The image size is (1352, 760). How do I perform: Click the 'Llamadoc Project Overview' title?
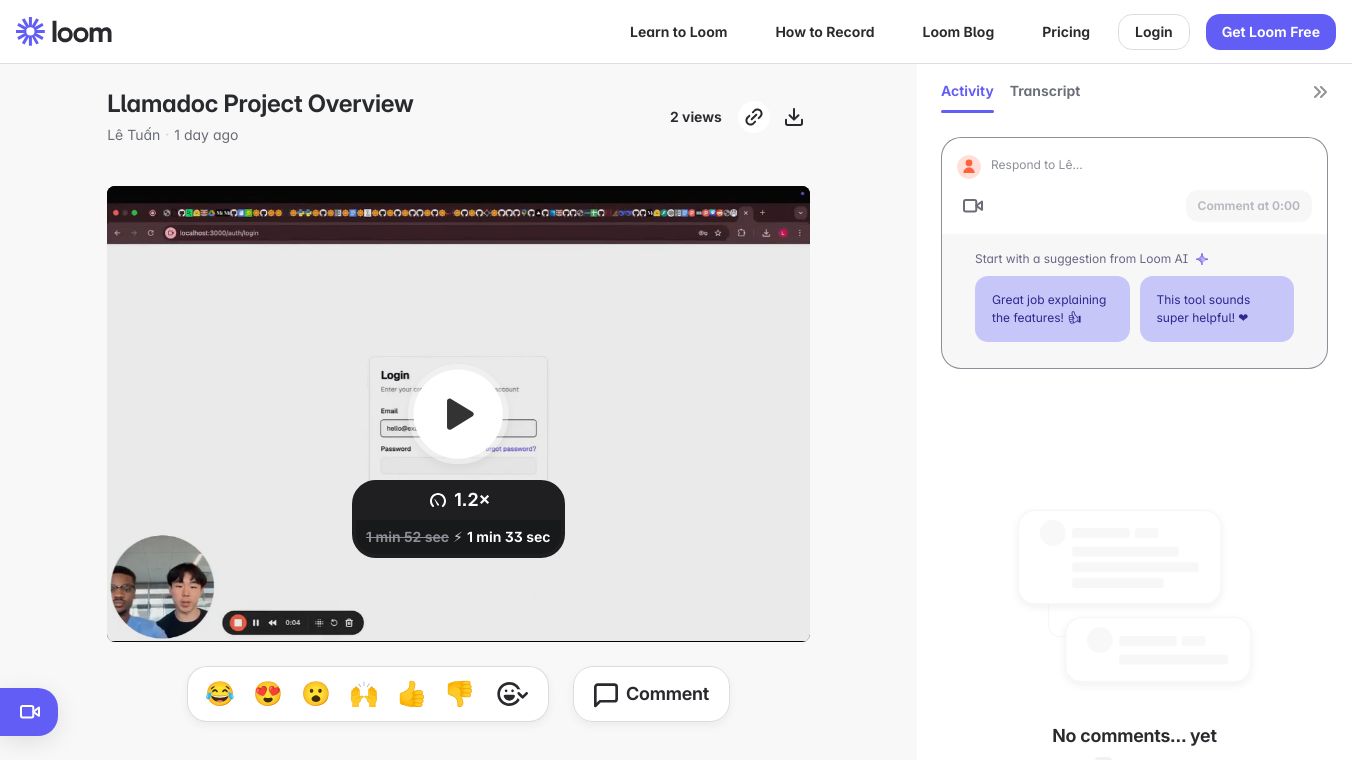click(260, 104)
